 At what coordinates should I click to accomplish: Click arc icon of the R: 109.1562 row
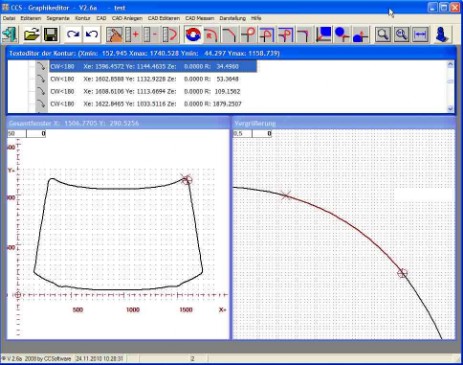click(41, 91)
